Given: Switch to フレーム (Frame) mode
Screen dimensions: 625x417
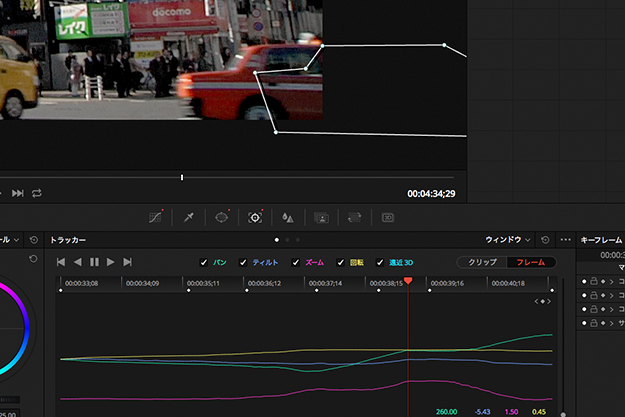Looking at the screenshot, I should [x=529, y=262].
